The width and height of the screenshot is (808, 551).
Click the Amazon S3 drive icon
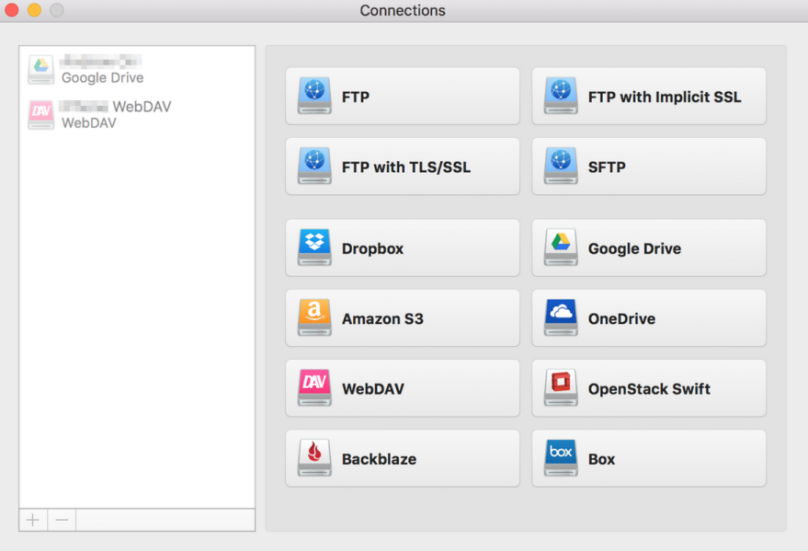[314, 318]
